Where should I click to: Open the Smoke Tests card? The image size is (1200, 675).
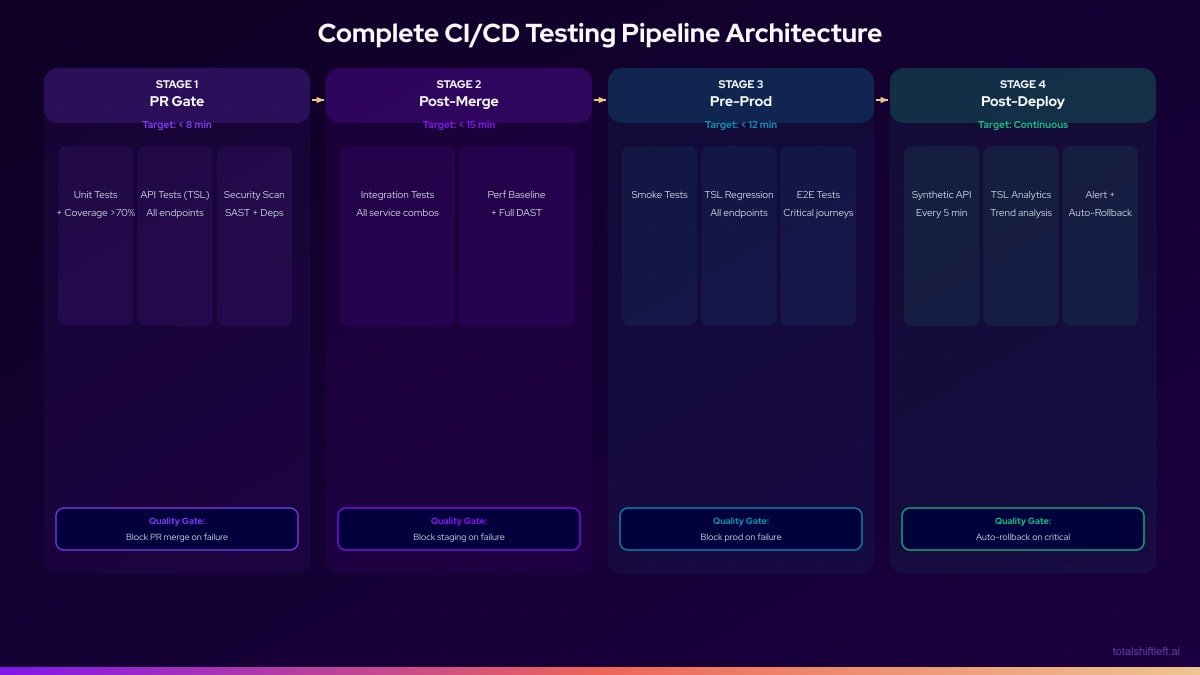pyautogui.click(x=659, y=234)
